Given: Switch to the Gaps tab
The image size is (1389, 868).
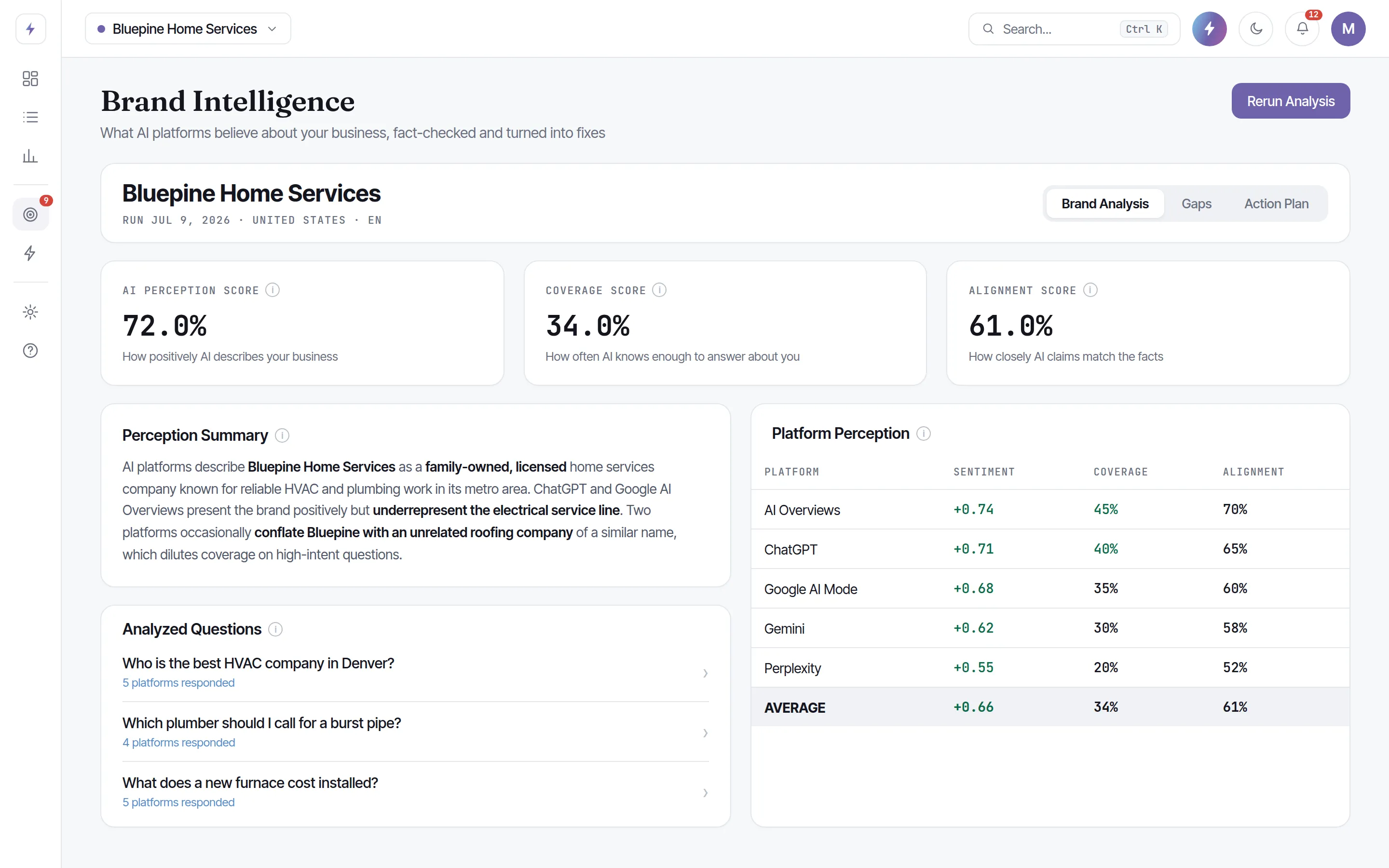Looking at the screenshot, I should pyautogui.click(x=1196, y=204).
